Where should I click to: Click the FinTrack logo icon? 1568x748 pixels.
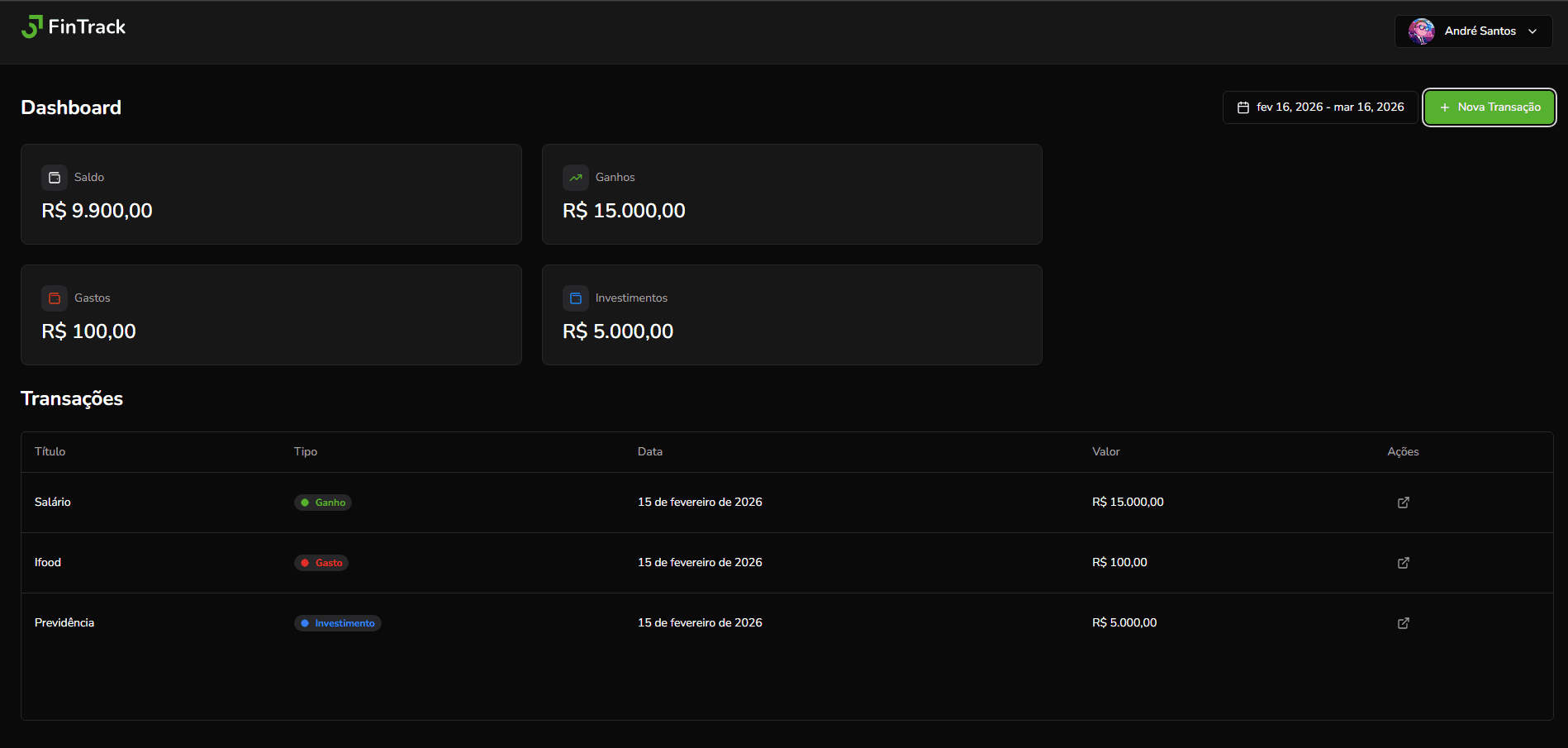[x=33, y=26]
